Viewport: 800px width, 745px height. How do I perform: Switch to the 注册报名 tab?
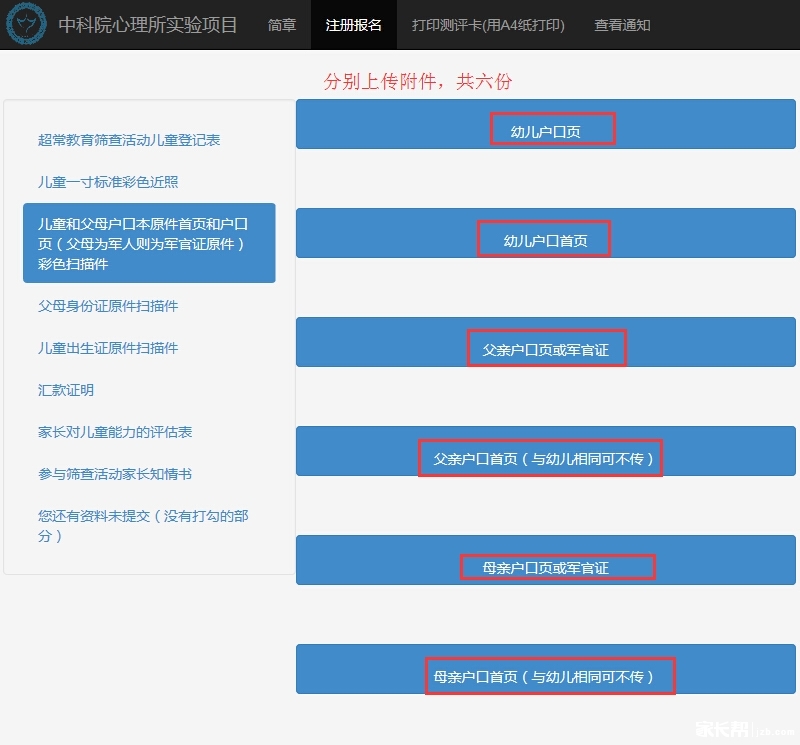[x=354, y=25]
